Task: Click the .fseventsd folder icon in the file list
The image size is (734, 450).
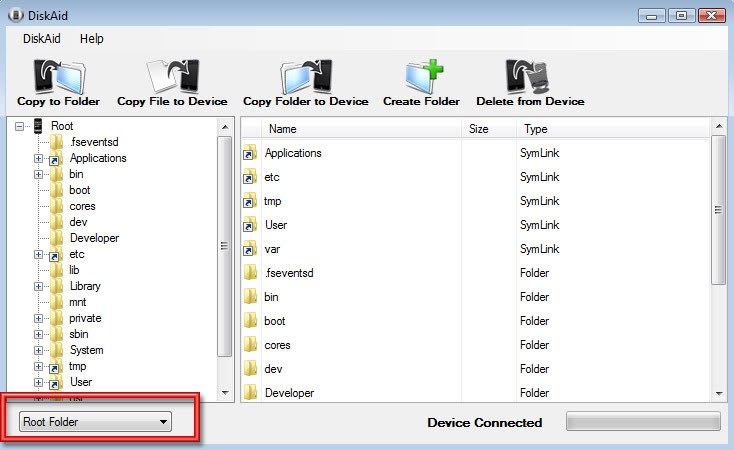Action: point(250,273)
